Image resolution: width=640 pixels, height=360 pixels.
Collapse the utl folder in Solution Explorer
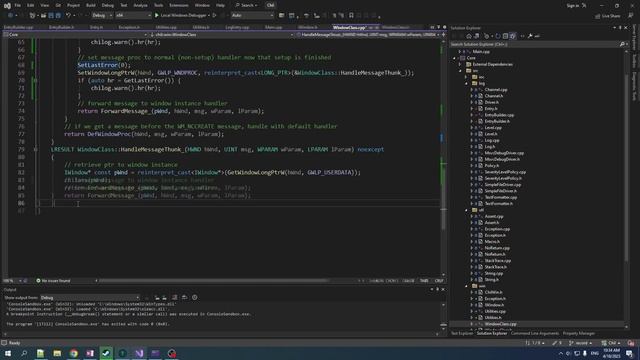pos(467,210)
